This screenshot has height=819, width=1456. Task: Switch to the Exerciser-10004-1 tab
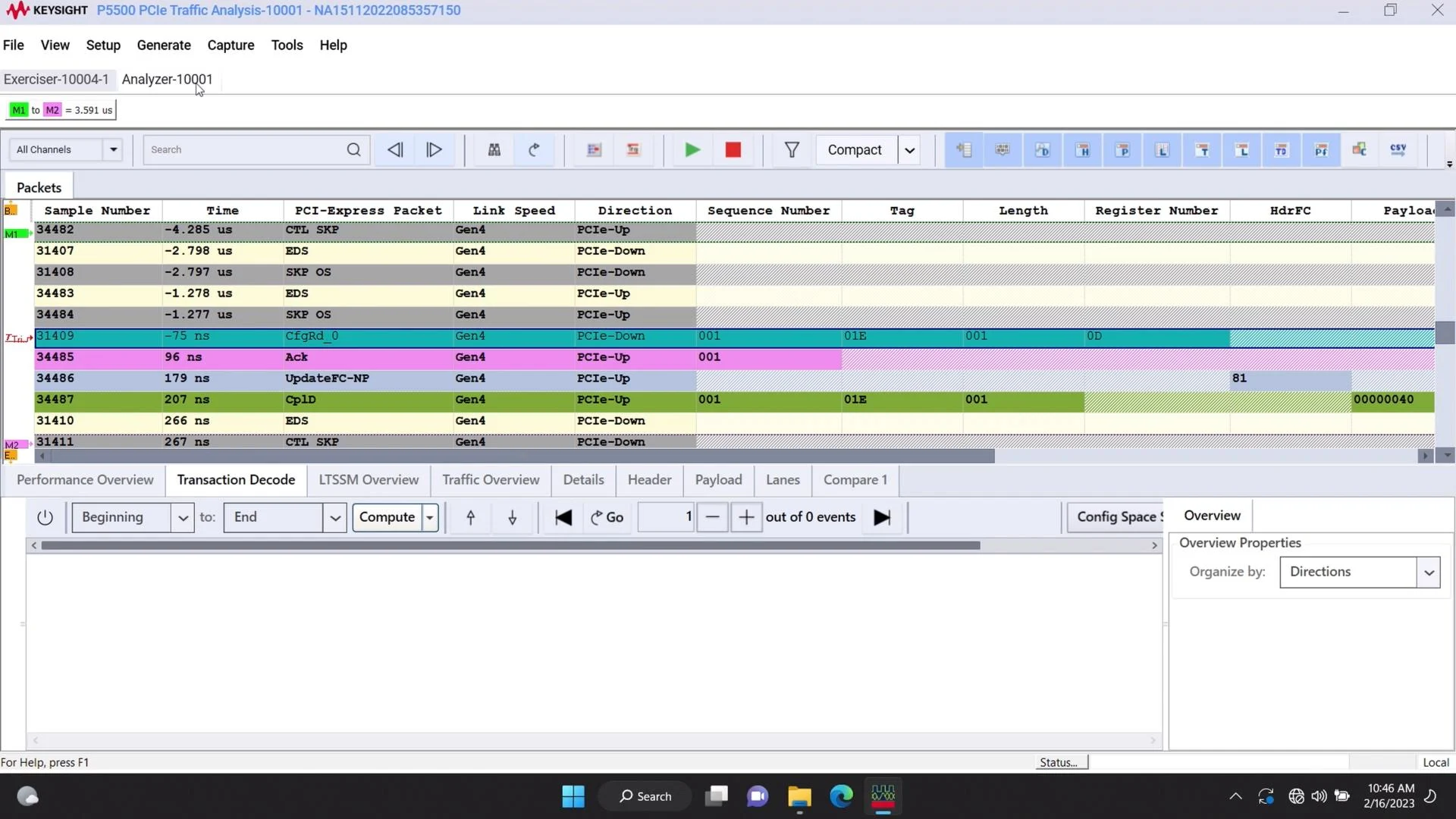[56, 79]
